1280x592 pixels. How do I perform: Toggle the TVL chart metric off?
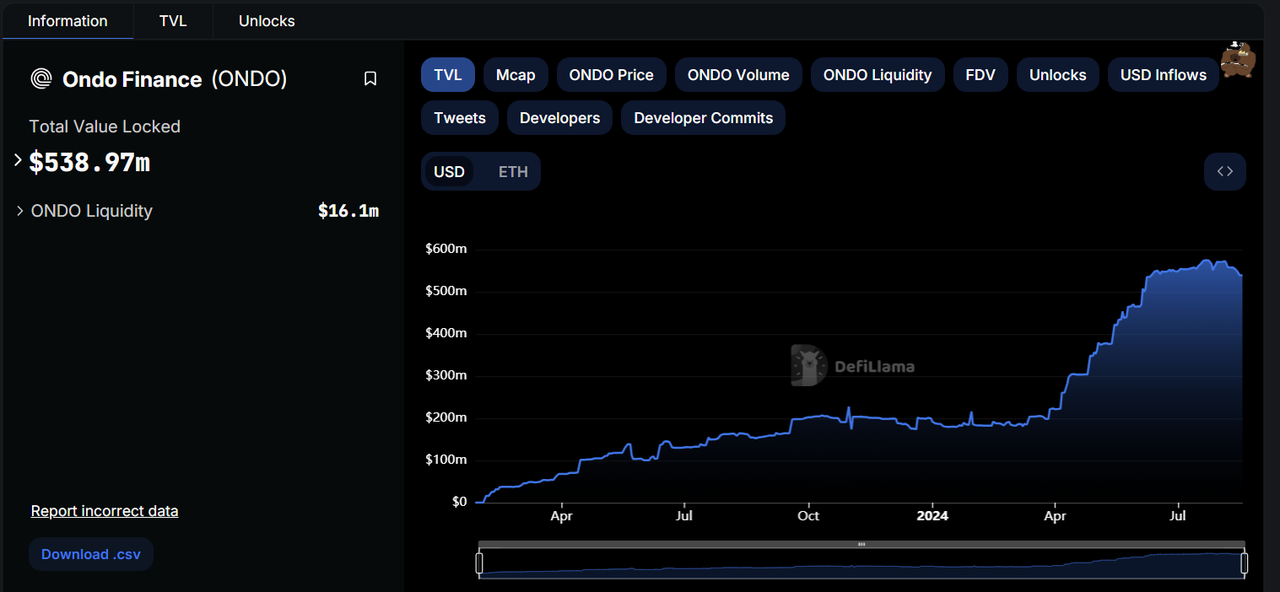point(447,75)
